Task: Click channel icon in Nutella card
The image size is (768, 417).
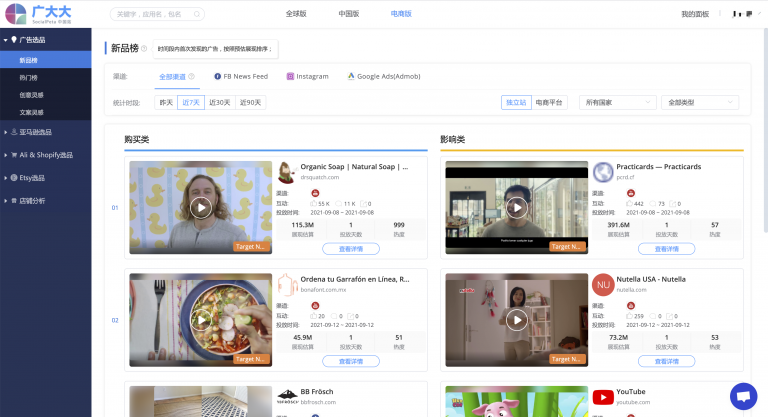Action: (631, 306)
